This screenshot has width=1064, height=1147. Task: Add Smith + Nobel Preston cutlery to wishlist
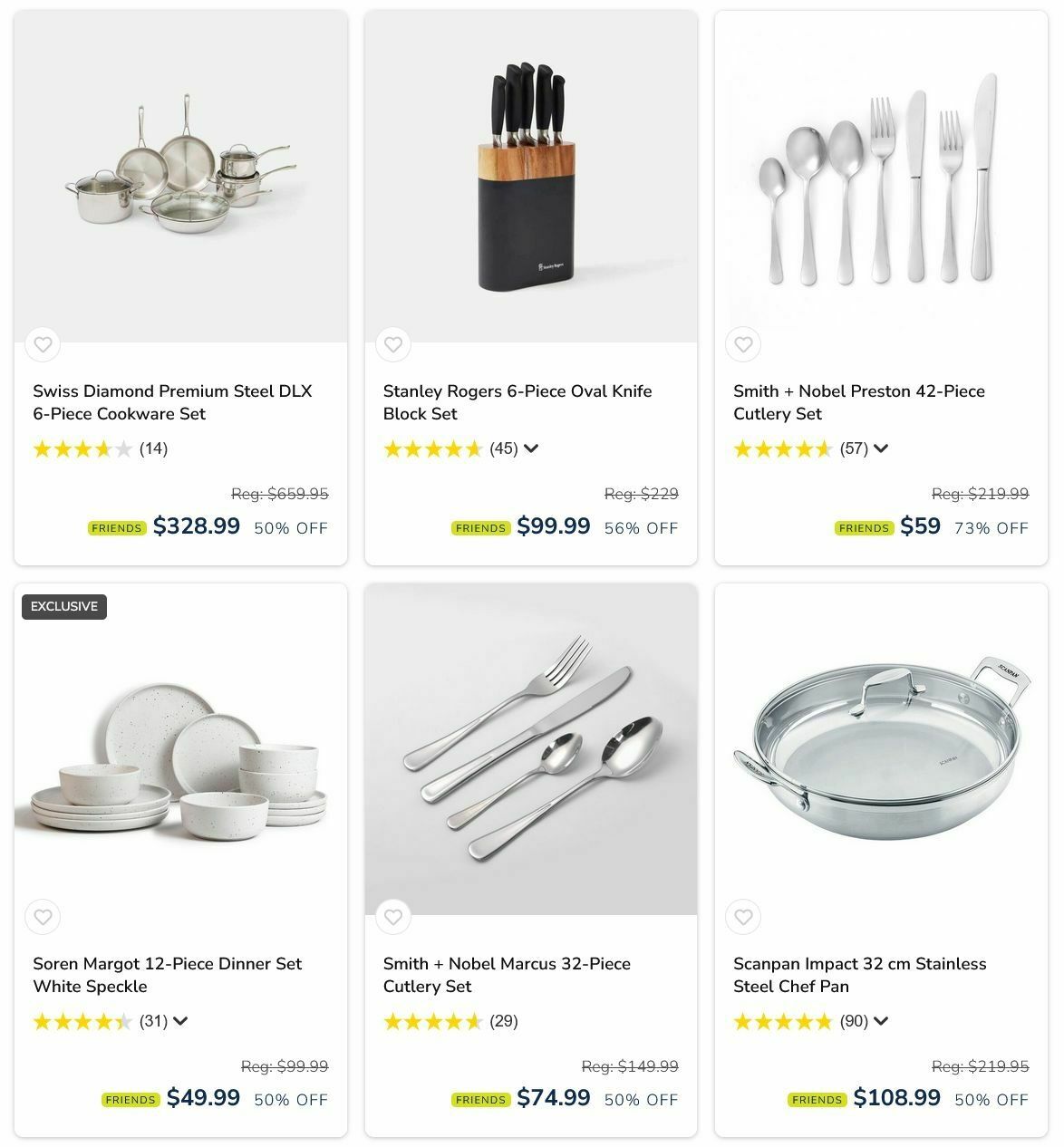[x=743, y=344]
